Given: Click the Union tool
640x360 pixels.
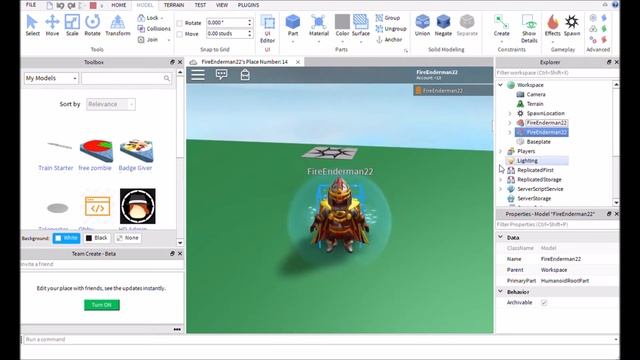Looking at the screenshot, I should click(x=422, y=25).
